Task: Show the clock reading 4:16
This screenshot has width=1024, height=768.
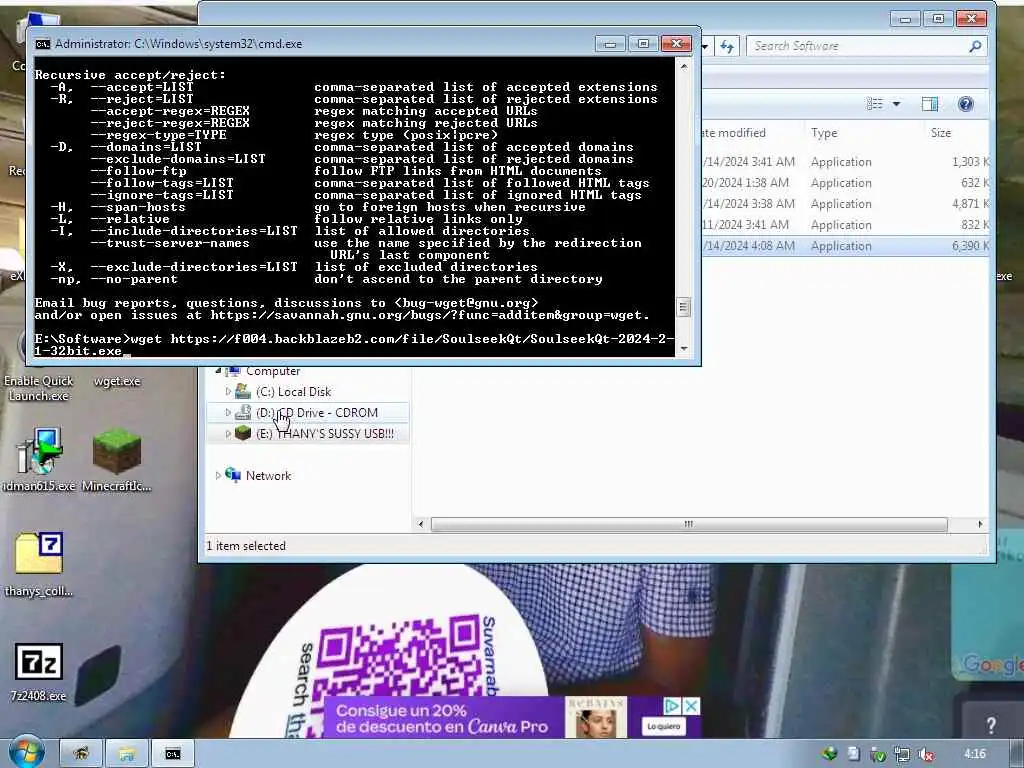Action: (x=975, y=754)
